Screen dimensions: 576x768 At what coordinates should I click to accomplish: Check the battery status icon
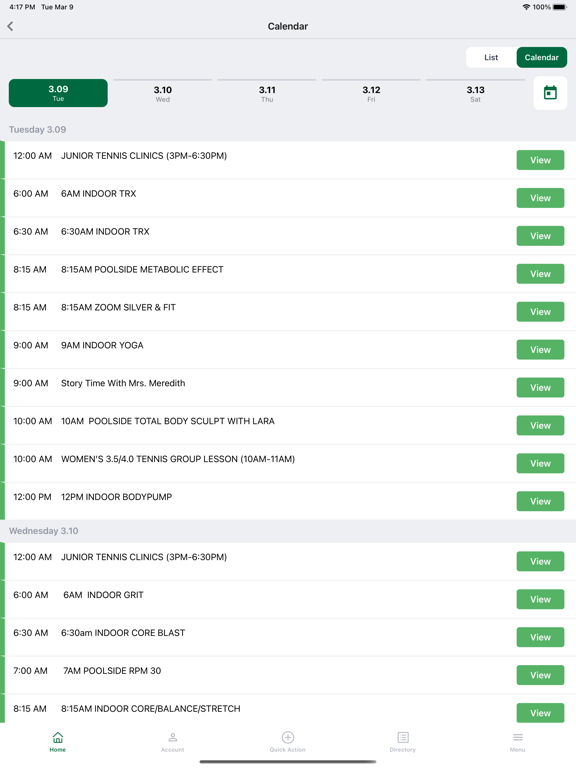pyautogui.click(x=560, y=7)
